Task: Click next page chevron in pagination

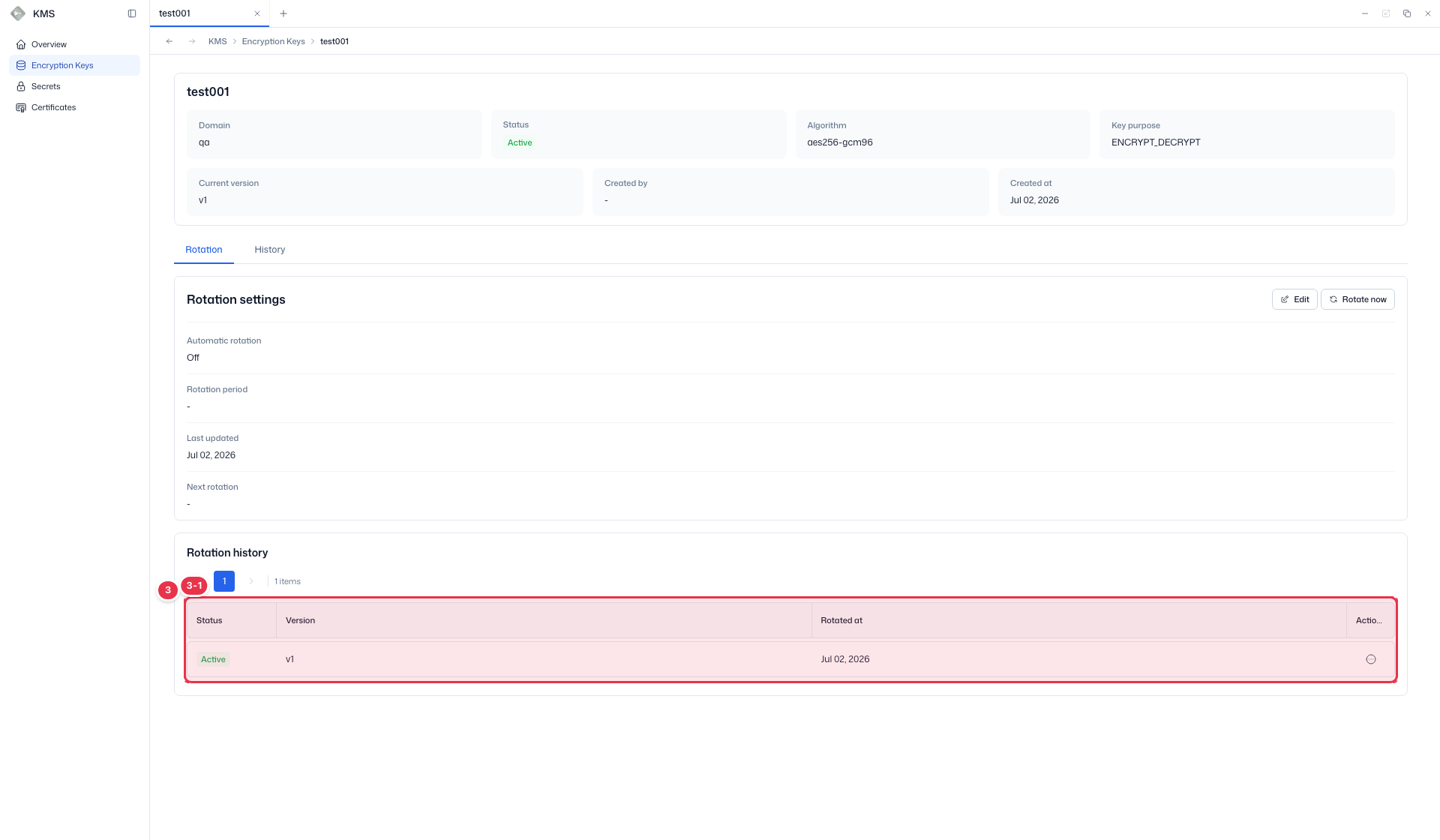Action: coord(251,581)
